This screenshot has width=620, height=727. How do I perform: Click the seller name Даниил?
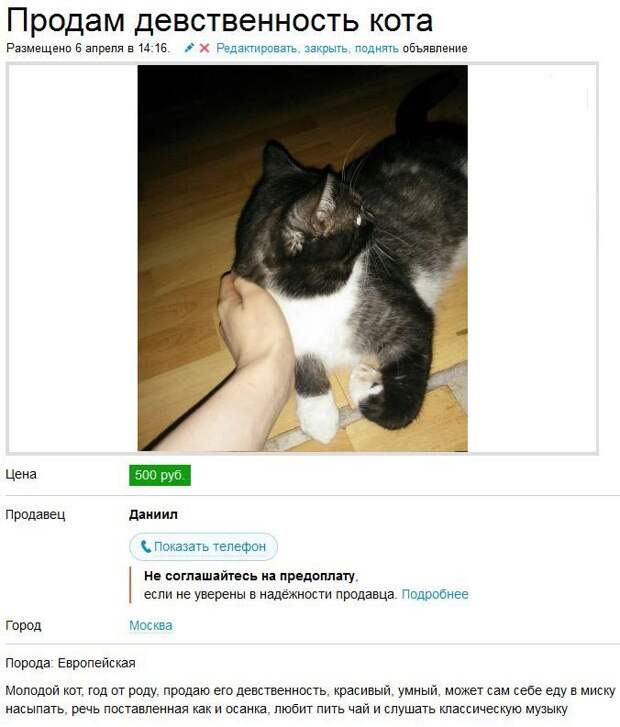tap(153, 515)
